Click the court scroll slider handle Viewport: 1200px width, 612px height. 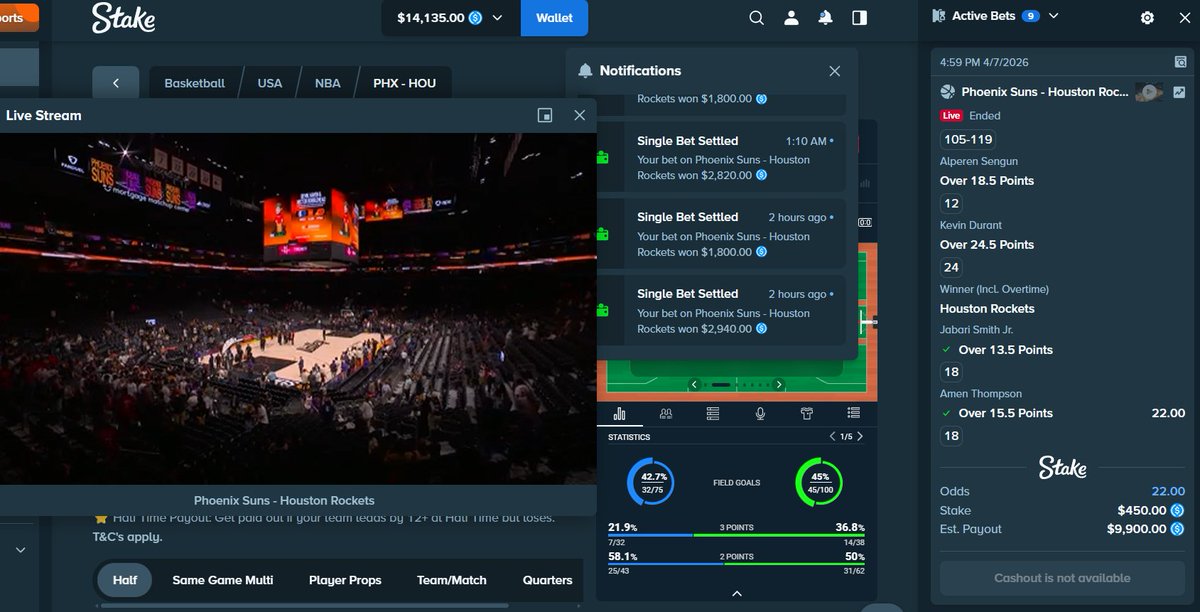(x=720, y=385)
